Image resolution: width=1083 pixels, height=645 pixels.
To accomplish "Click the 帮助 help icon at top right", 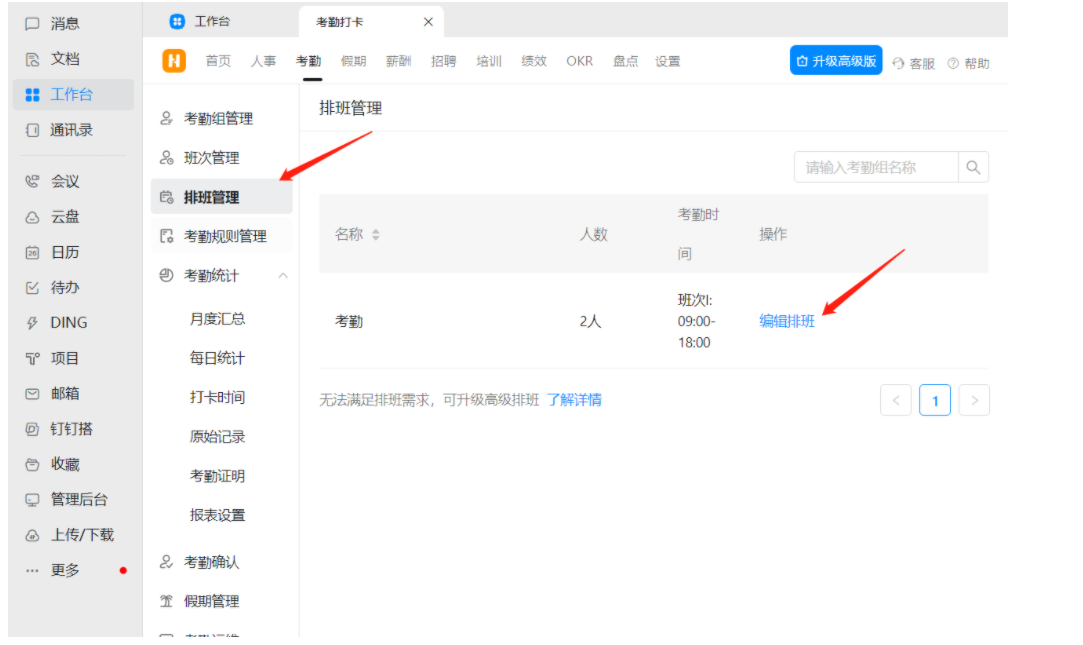I will (969, 61).
